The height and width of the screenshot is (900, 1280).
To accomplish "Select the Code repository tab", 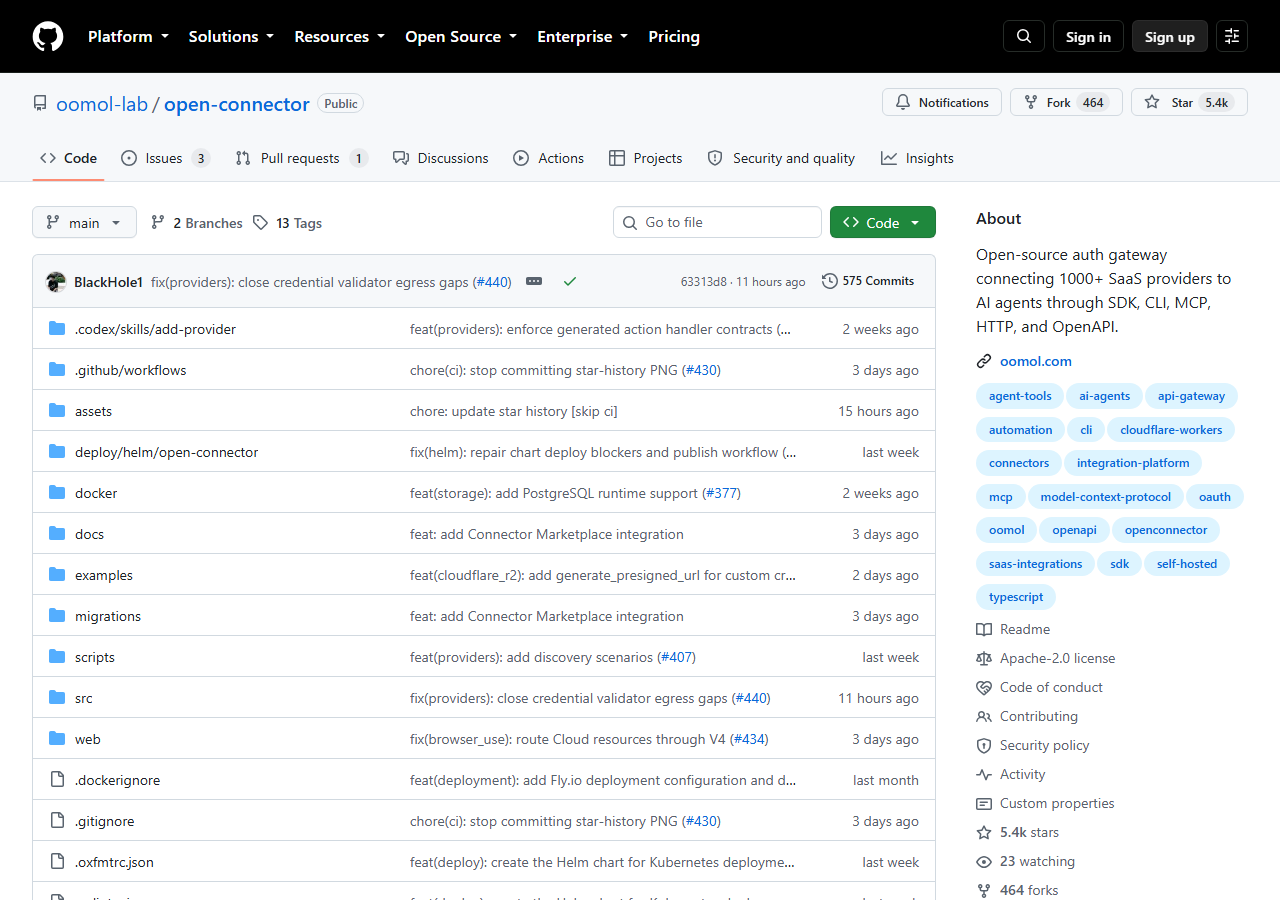I will click(x=68, y=158).
